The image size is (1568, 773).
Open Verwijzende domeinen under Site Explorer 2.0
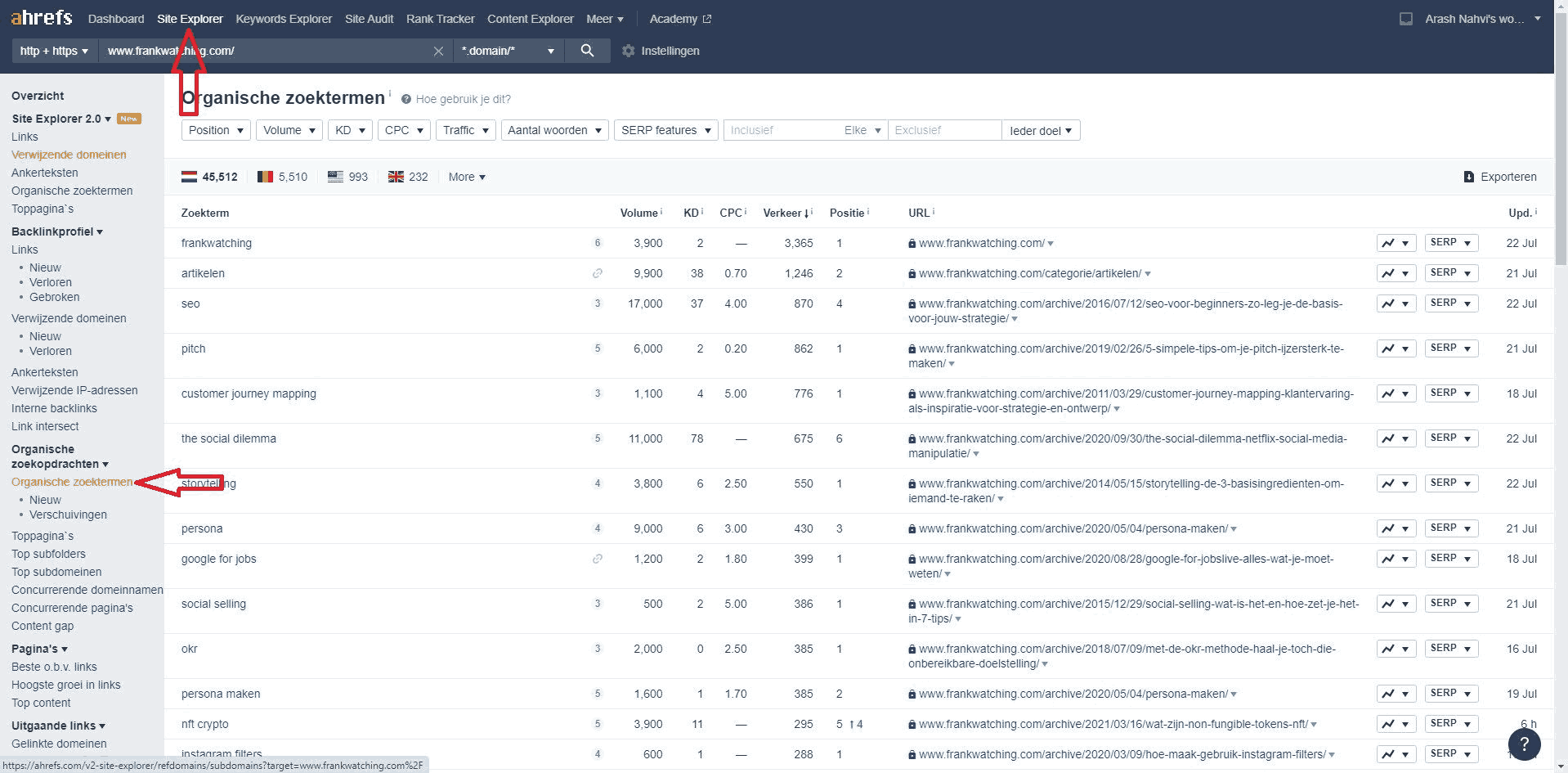[69, 155]
